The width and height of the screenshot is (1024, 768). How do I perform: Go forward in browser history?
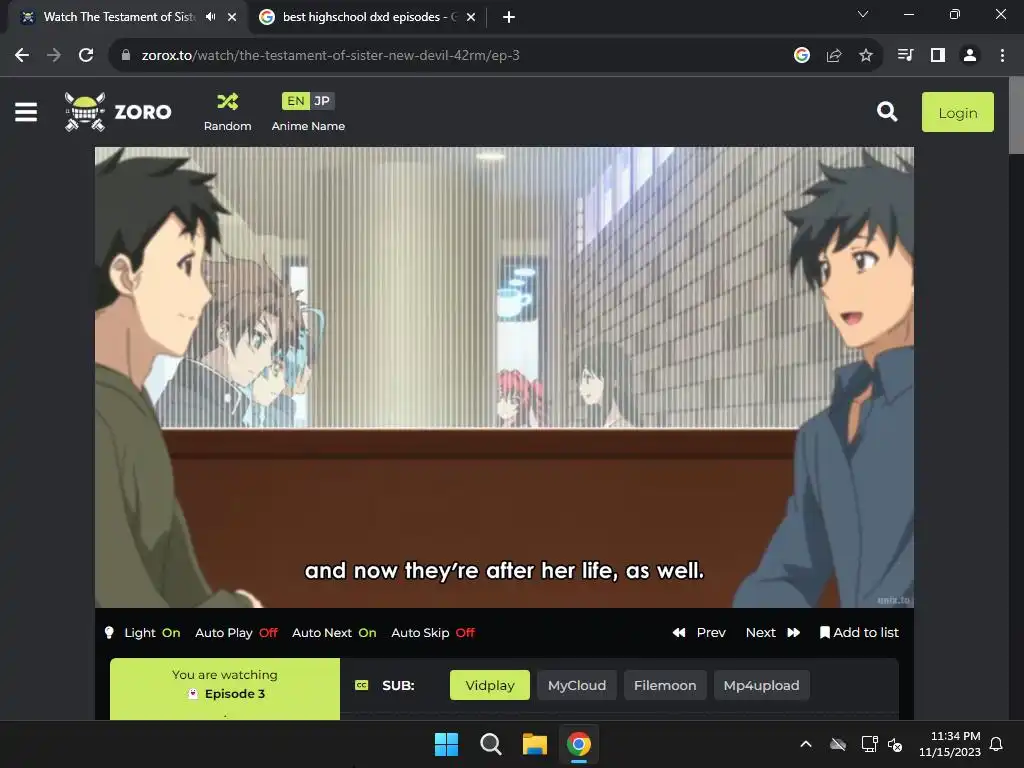[54, 56]
